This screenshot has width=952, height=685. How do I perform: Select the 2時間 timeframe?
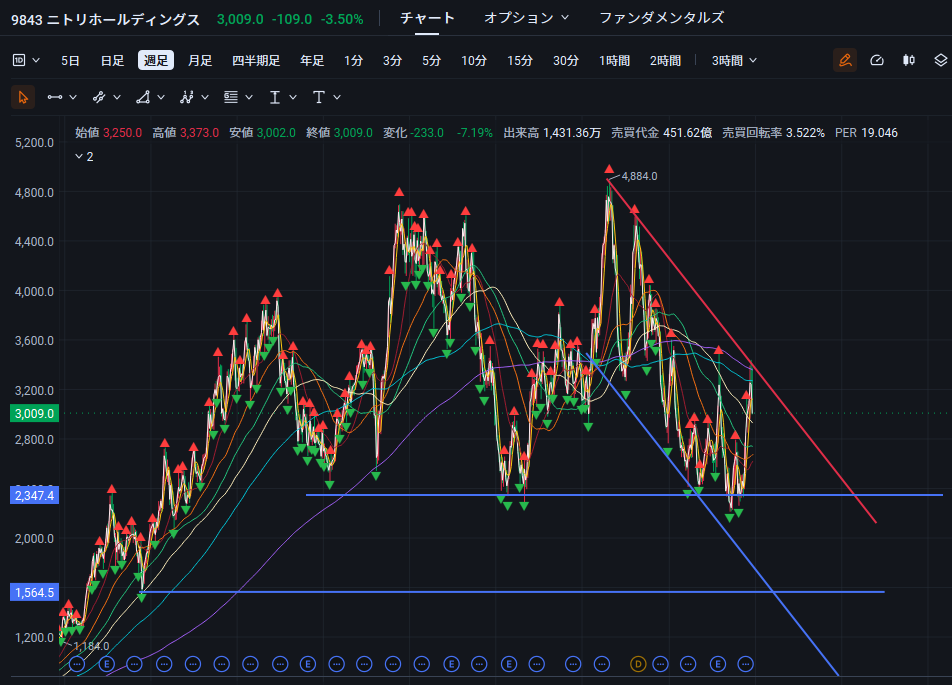point(665,61)
